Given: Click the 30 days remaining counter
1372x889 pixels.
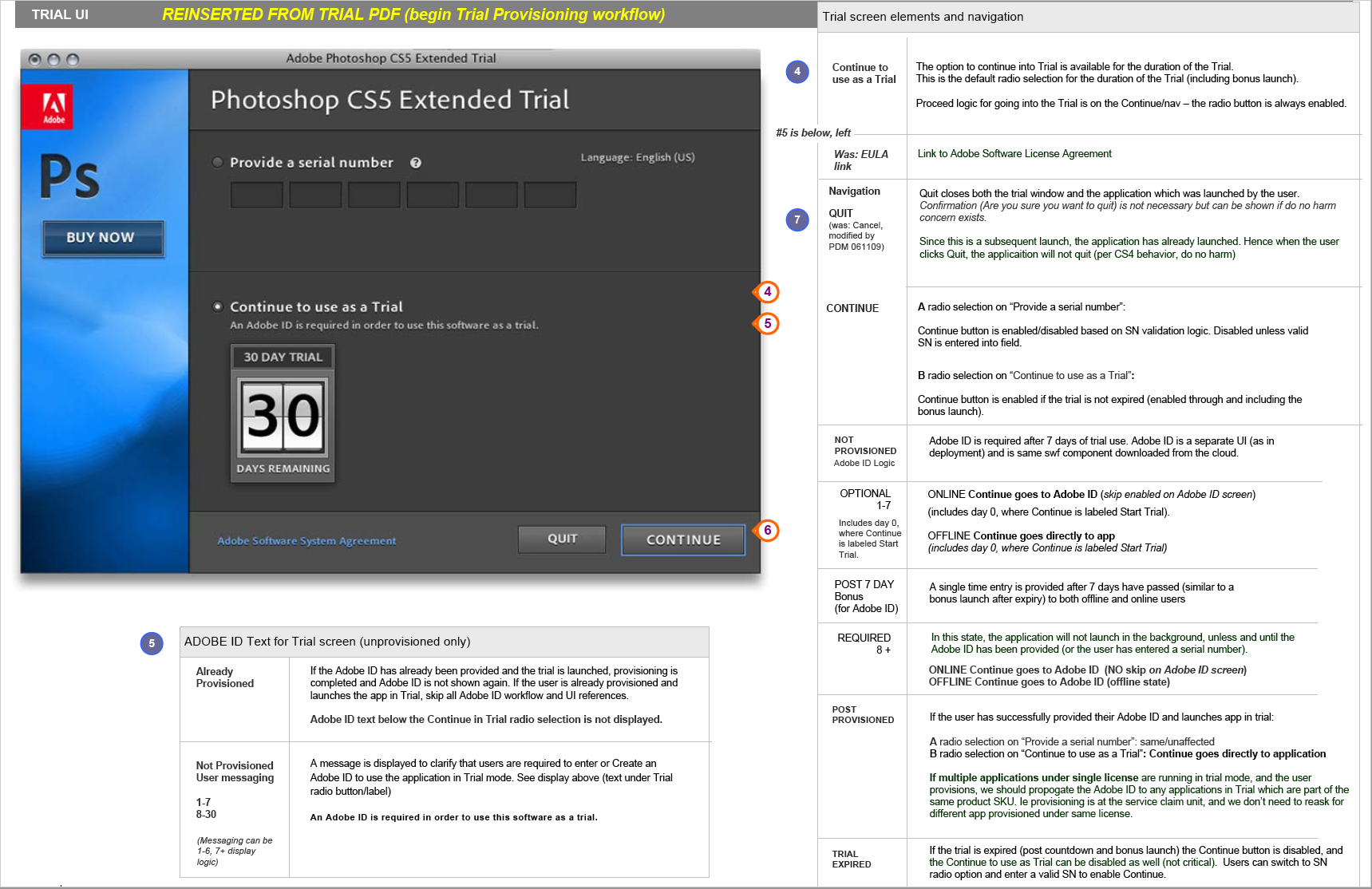Looking at the screenshot, I should point(283,415).
